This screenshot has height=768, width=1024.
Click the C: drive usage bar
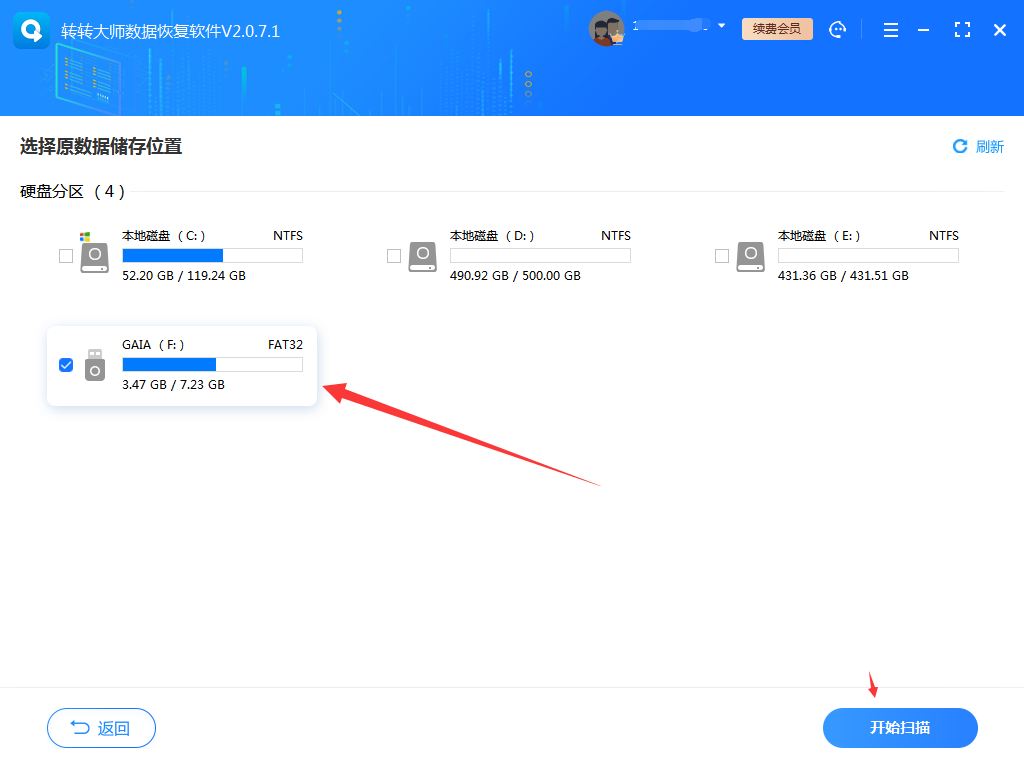[212, 255]
